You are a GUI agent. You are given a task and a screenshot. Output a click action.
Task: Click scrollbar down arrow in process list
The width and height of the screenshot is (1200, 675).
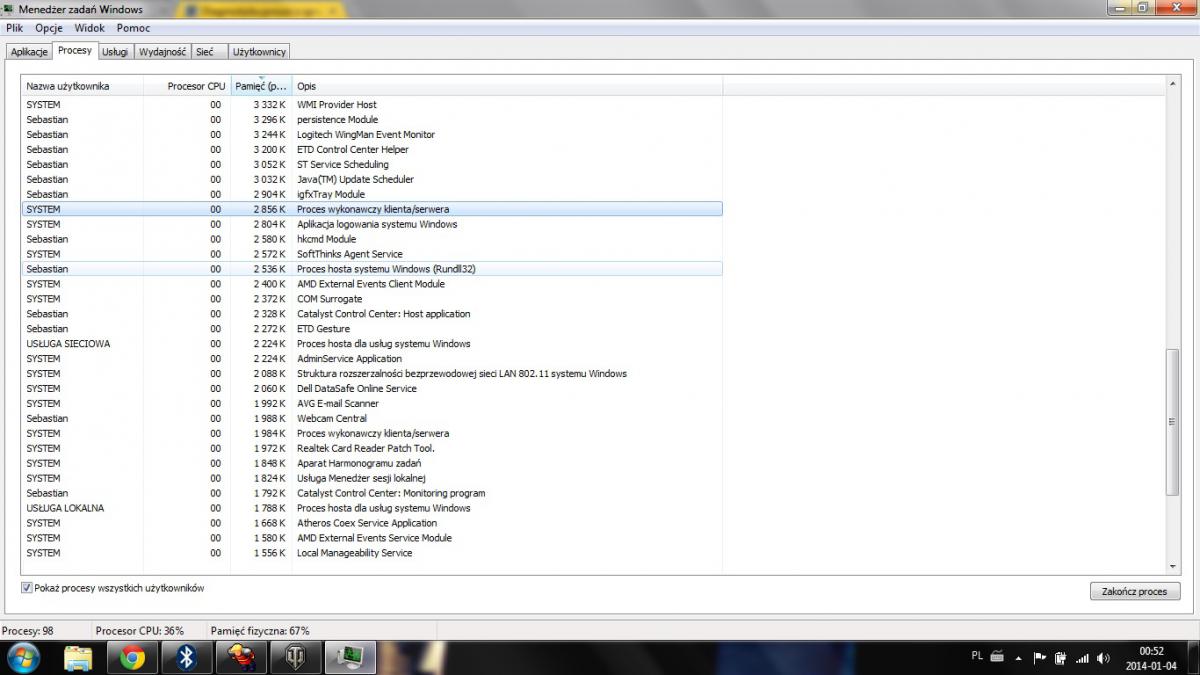point(1172,566)
